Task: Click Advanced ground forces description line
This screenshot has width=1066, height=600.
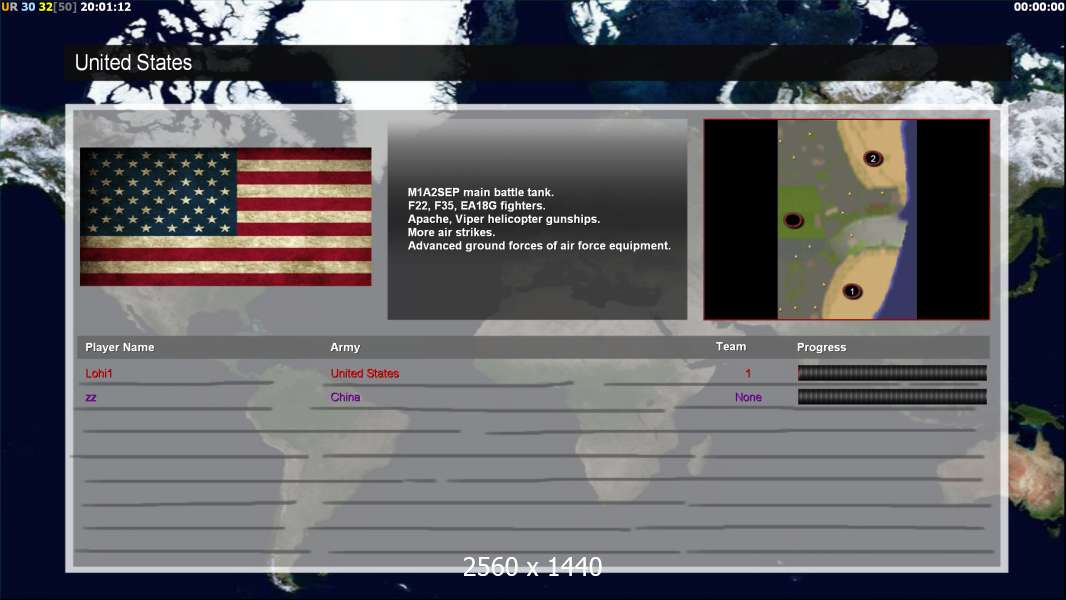Action: pyautogui.click(x=539, y=245)
